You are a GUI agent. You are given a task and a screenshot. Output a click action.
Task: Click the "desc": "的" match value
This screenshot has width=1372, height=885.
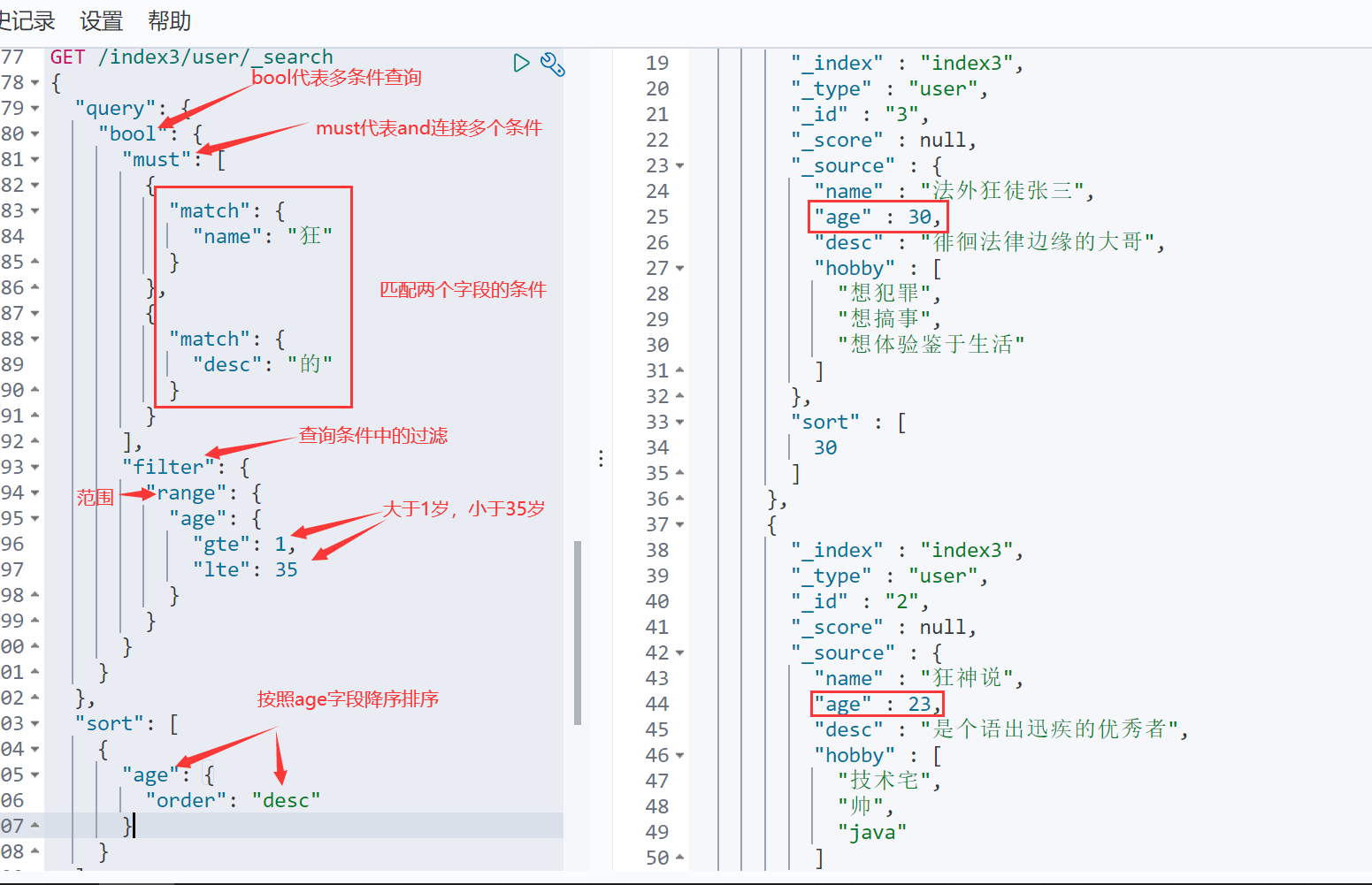(x=263, y=365)
